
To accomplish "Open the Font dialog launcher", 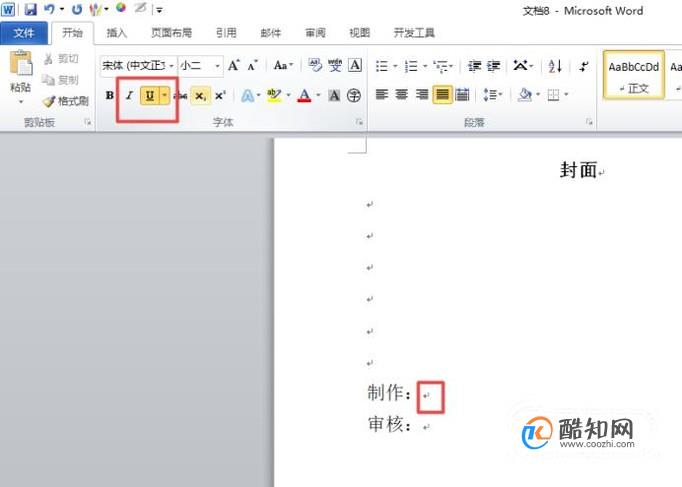I will tap(359, 122).
